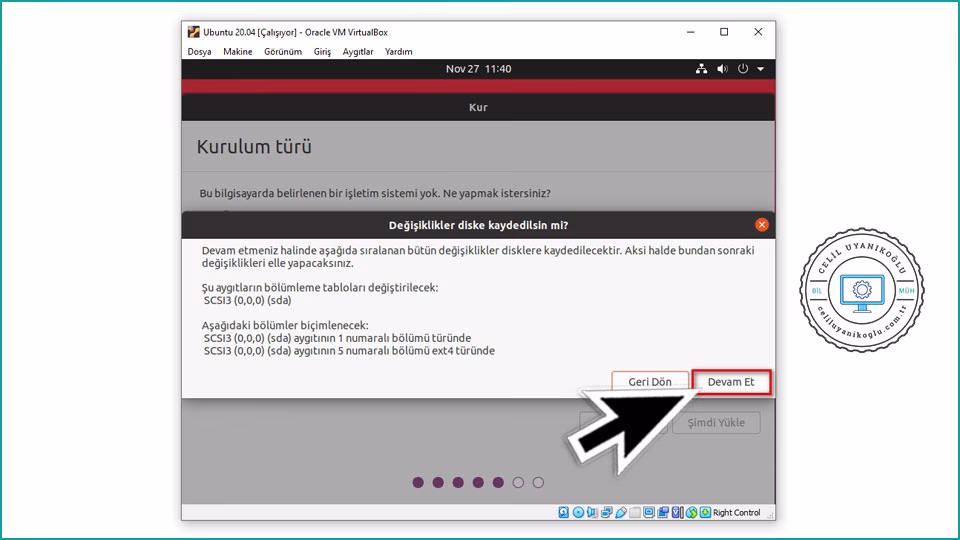This screenshot has width=960, height=540.
Task: Click the optical disk status icon
Action: click(579, 512)
